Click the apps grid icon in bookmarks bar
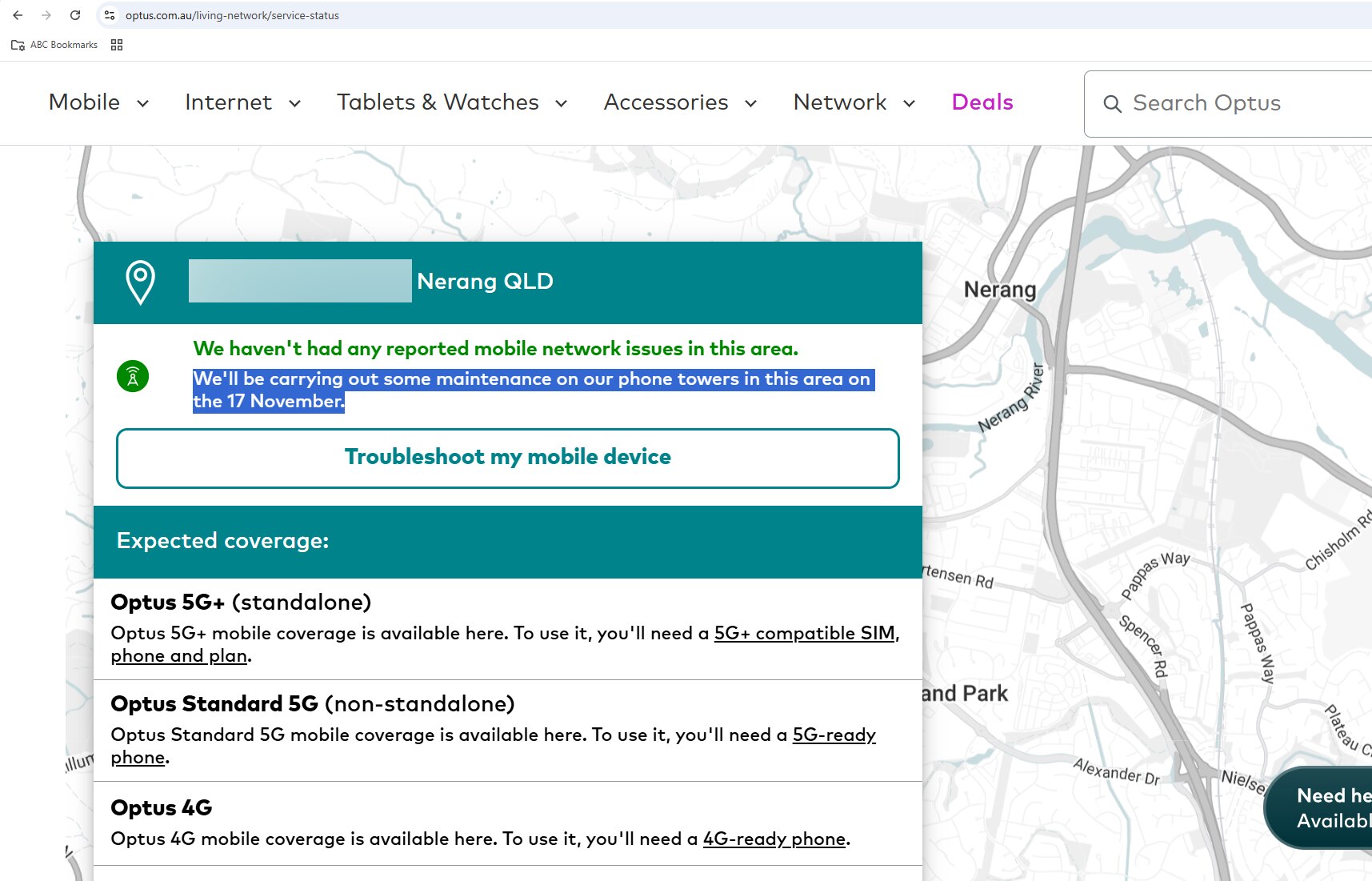The width and height of the screenshot is (1372, 881). (117, 45)
